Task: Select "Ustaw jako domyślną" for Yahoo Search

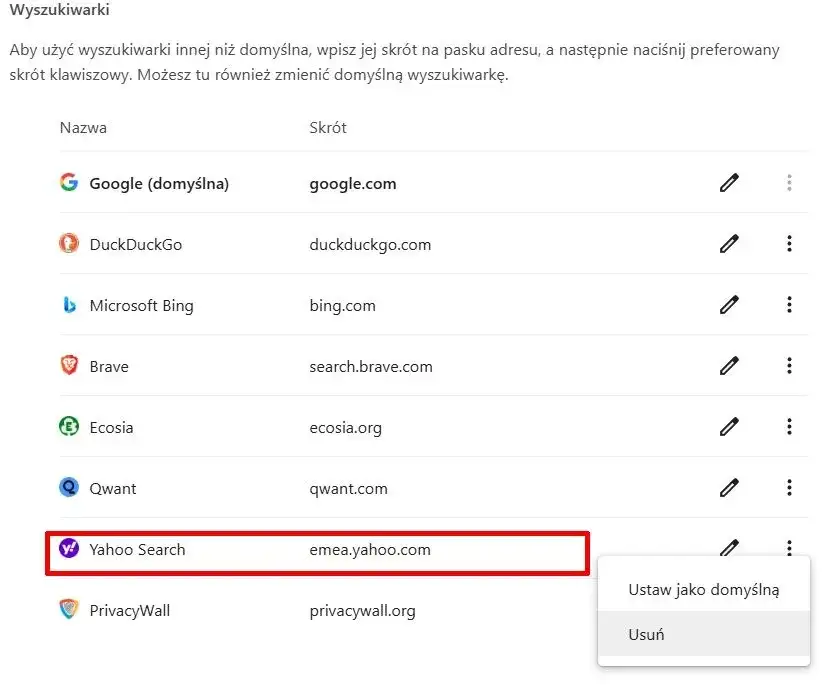Action: pyautogui.click(x=703, y=589)
